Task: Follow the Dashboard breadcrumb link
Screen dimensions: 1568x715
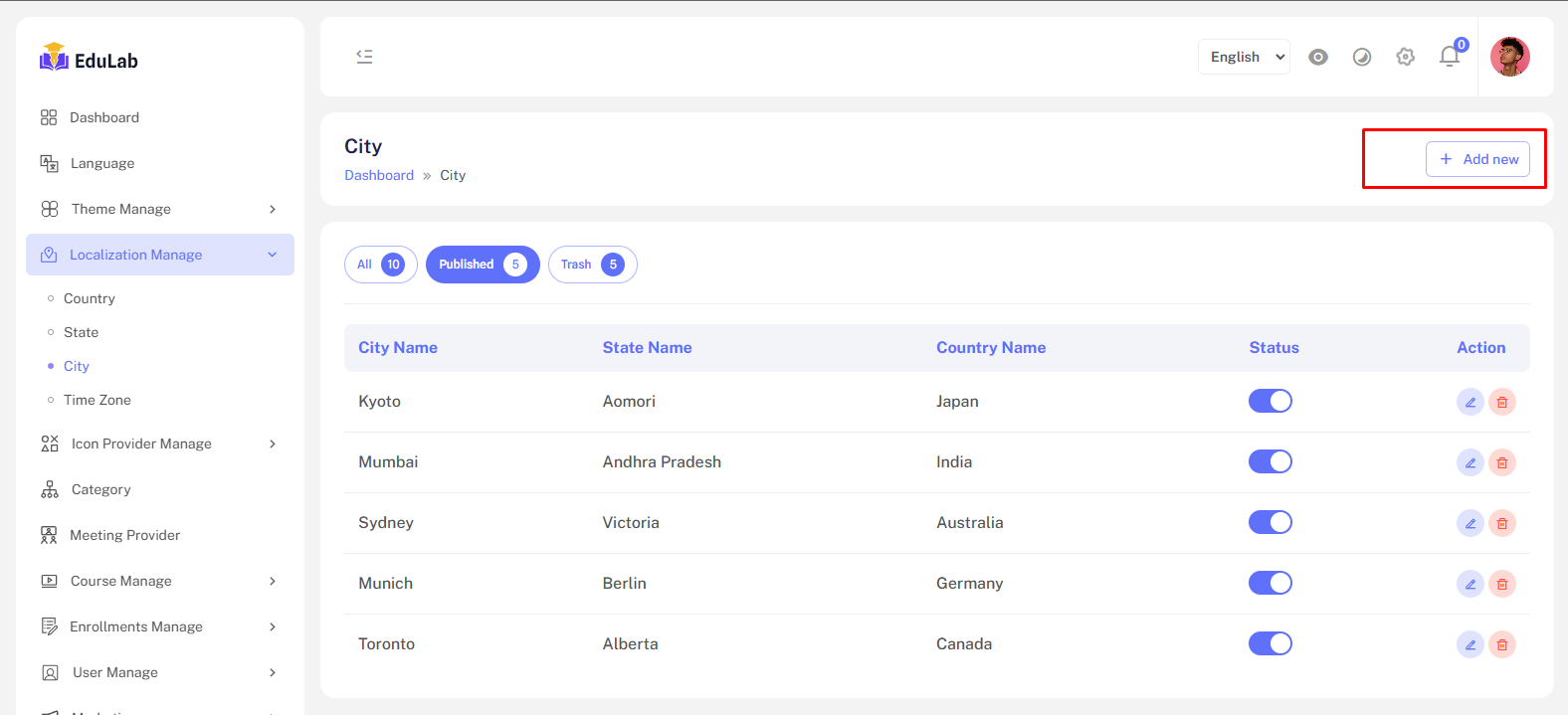Action: tap(379, 175)
